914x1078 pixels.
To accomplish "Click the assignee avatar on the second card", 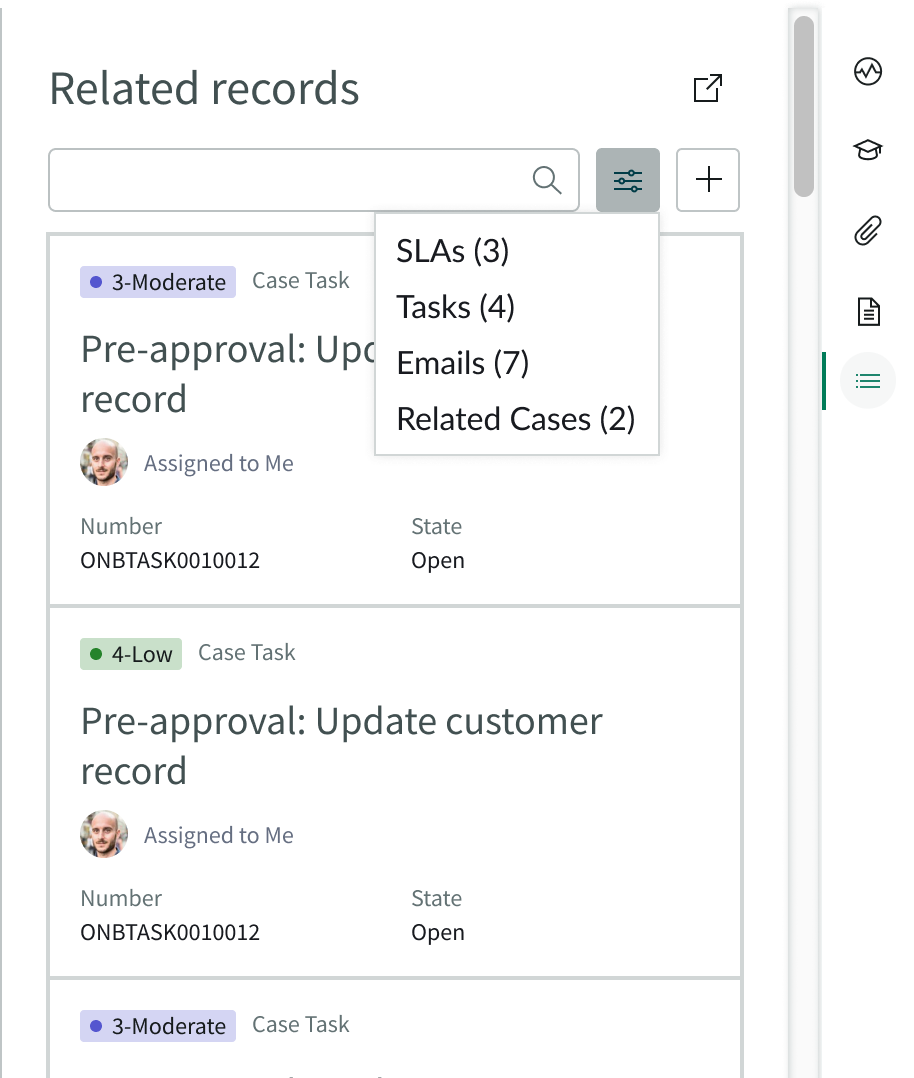I will click(x=104, y=834).
